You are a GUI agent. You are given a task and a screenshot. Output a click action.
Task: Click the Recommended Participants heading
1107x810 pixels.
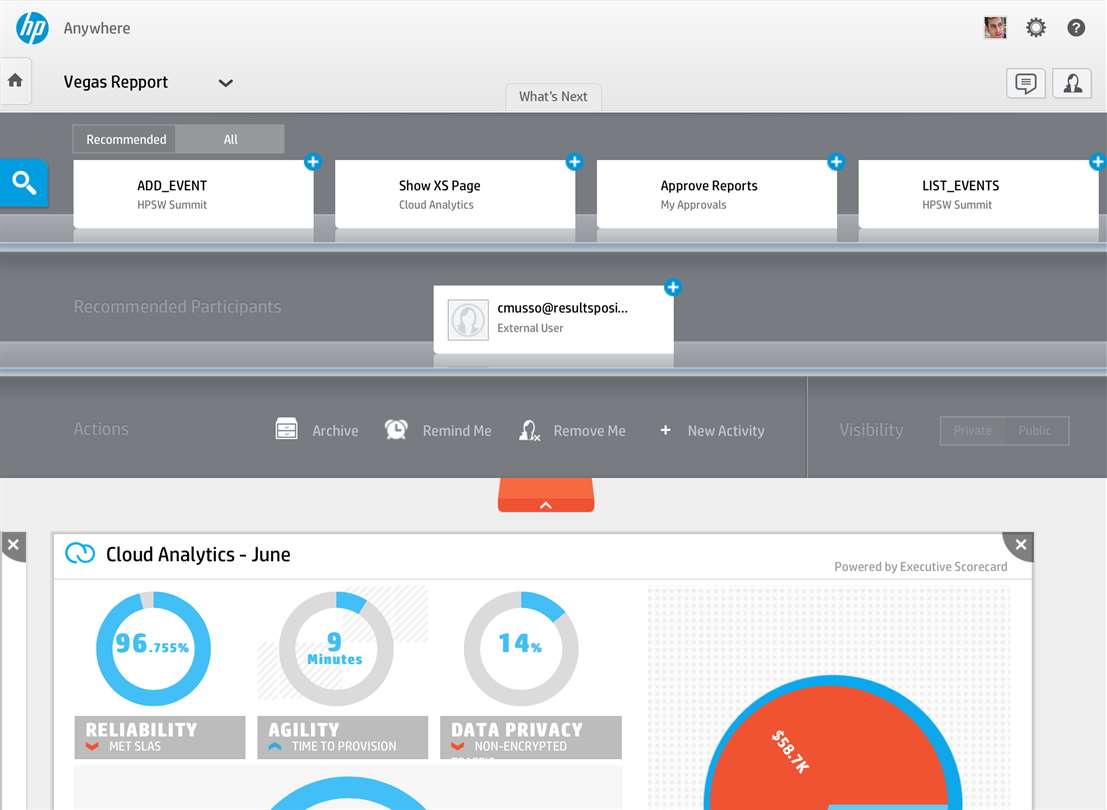[x=177, y=306]
